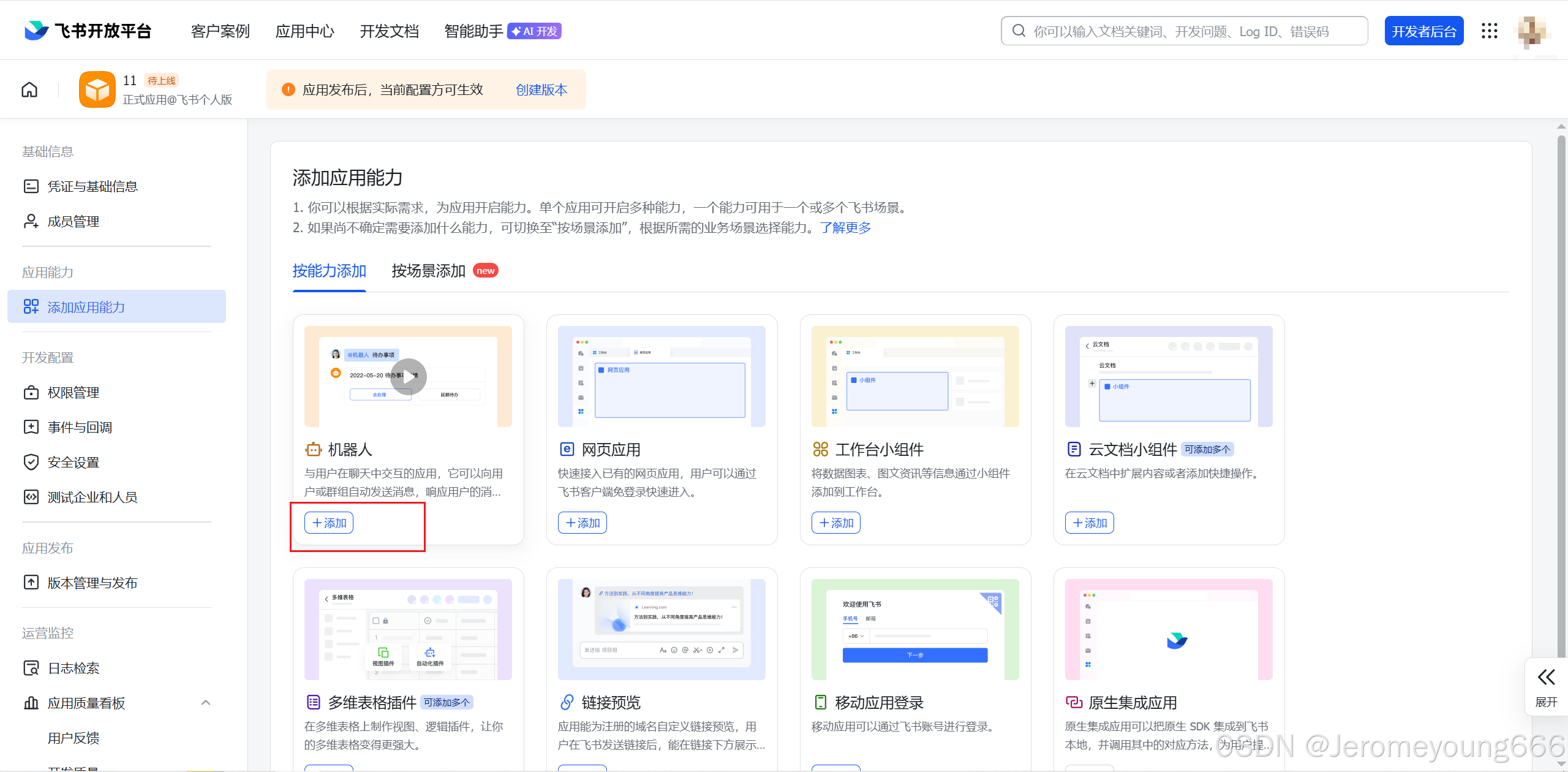Open the apps grid icon in top bar
The height and width of the screenshot is (772, 1568).
pos(1490,31)
